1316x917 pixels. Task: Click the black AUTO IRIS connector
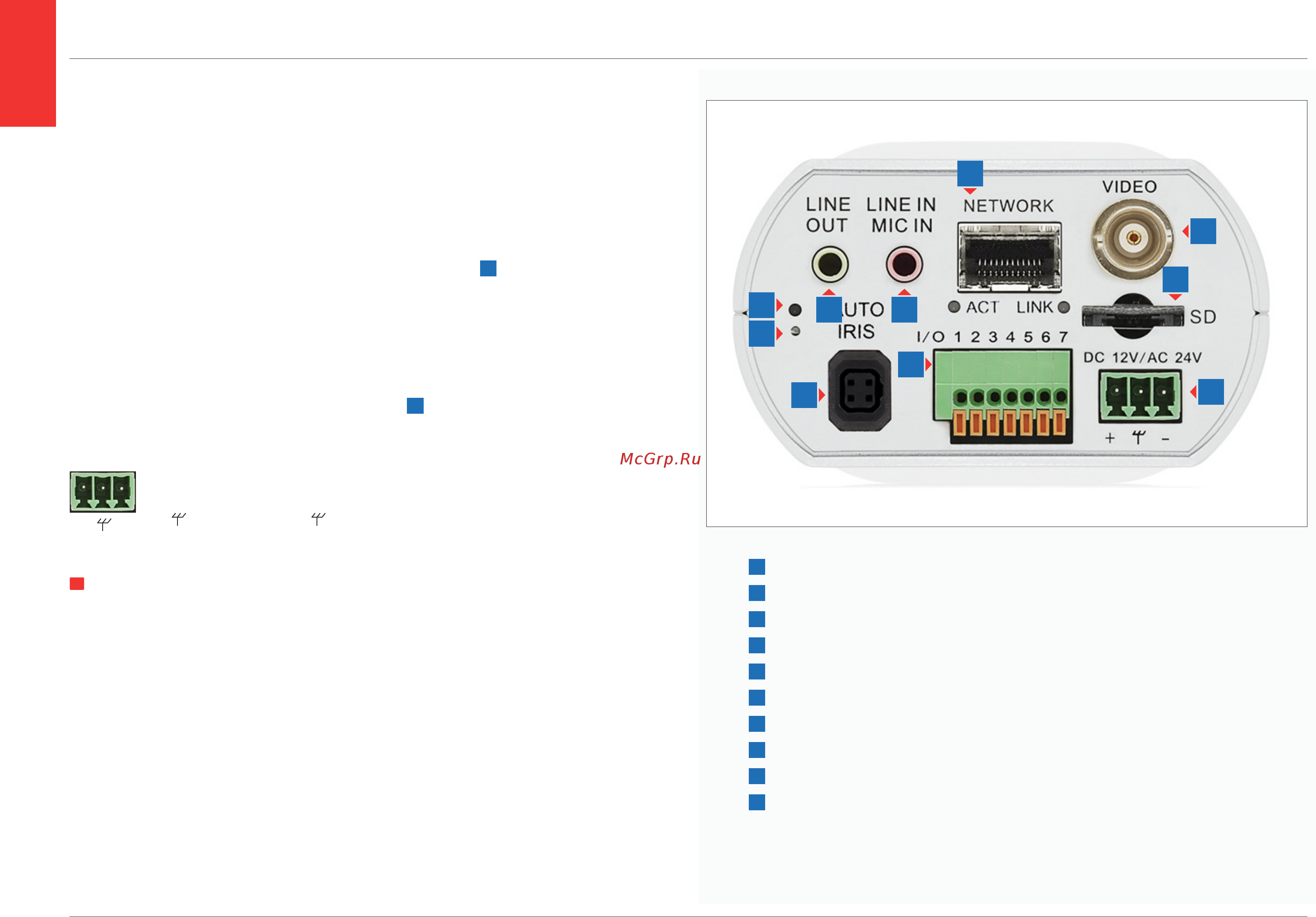[x=859, y=390]
